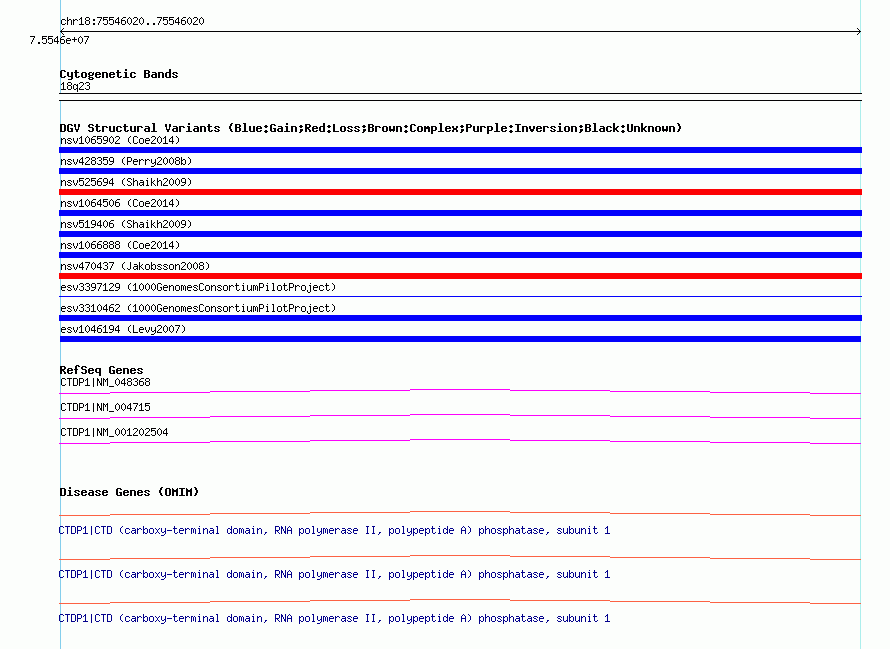This screenshot has height=649, width=890.
Task: Click the chr18:75546020..75546020 coordinate label
Action: (x=132, y=21)
